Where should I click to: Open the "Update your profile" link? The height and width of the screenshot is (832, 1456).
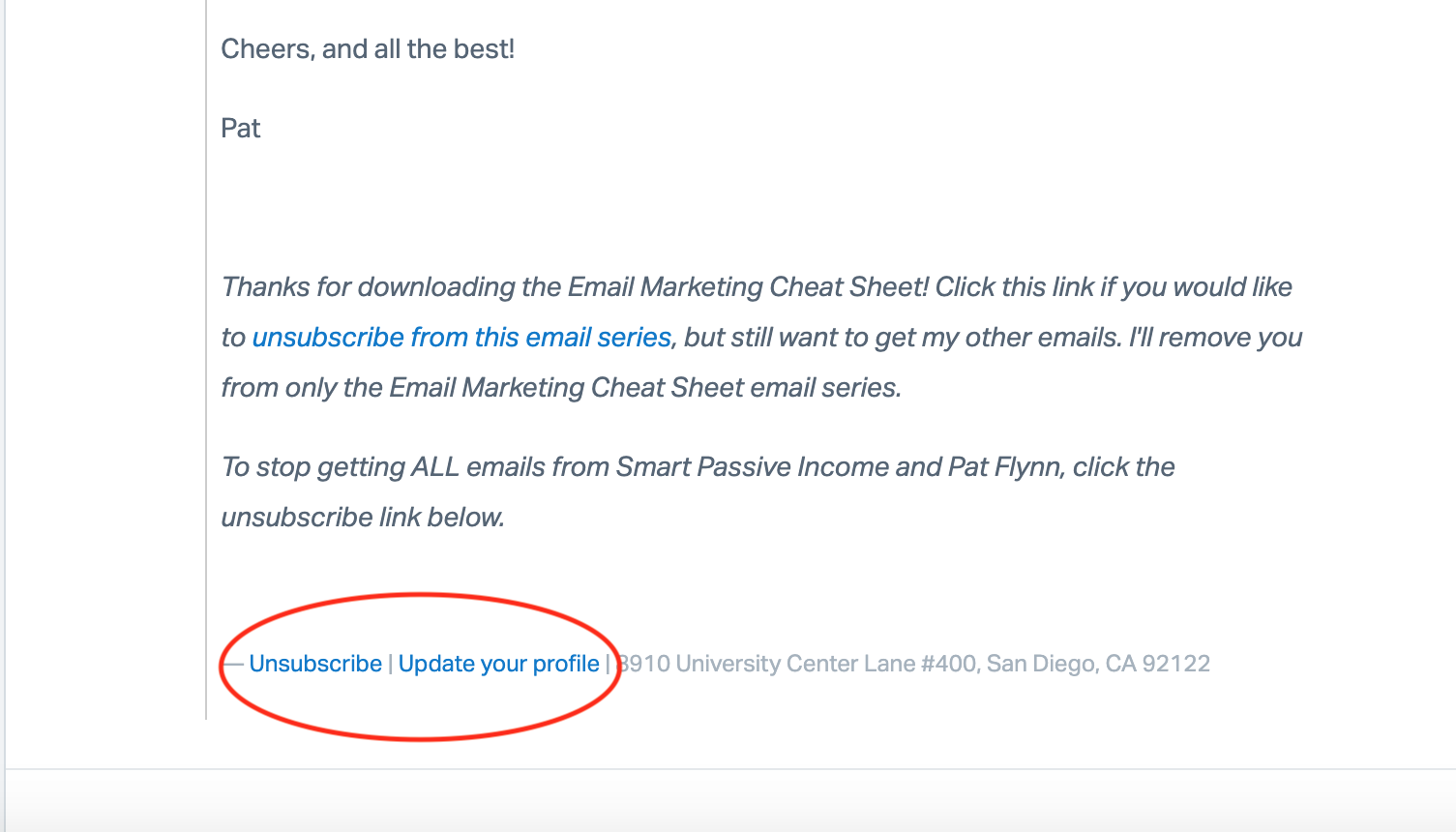pos(498,664)
